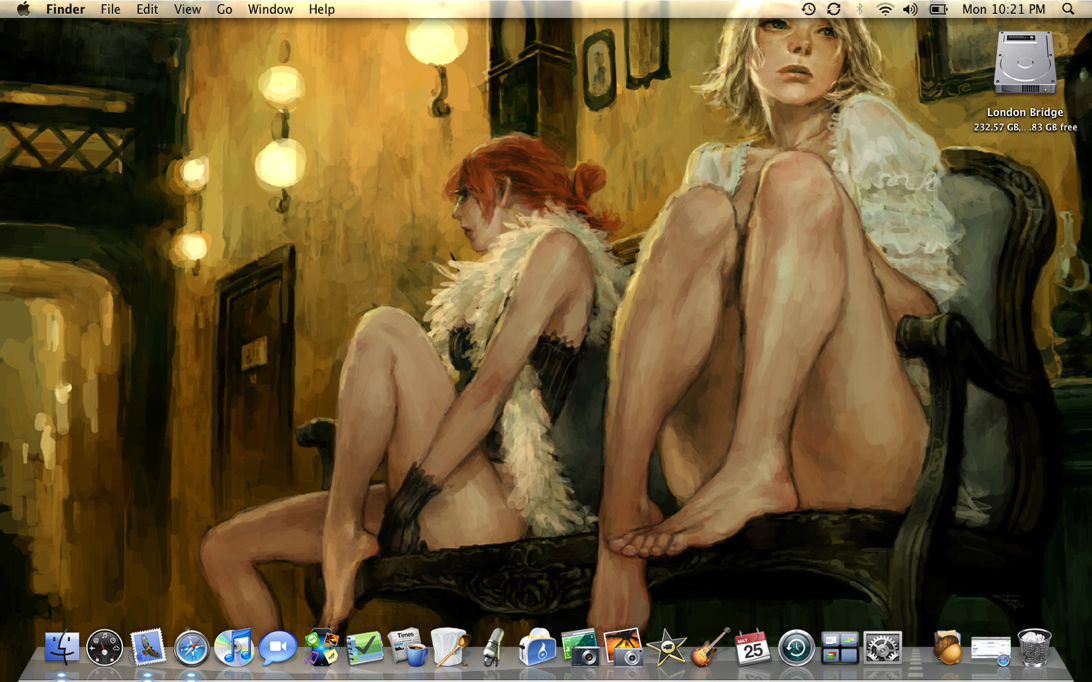Open iTunes from the Dock

click(234, 647)
